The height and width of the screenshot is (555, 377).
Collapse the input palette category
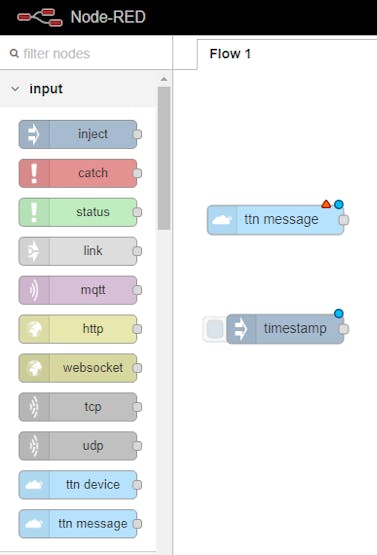[x=15, y=88]
